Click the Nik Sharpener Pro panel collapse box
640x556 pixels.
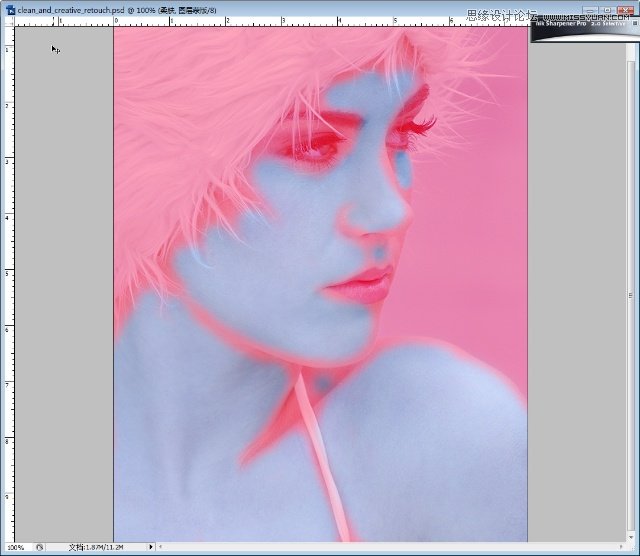[x=635, y=24]
